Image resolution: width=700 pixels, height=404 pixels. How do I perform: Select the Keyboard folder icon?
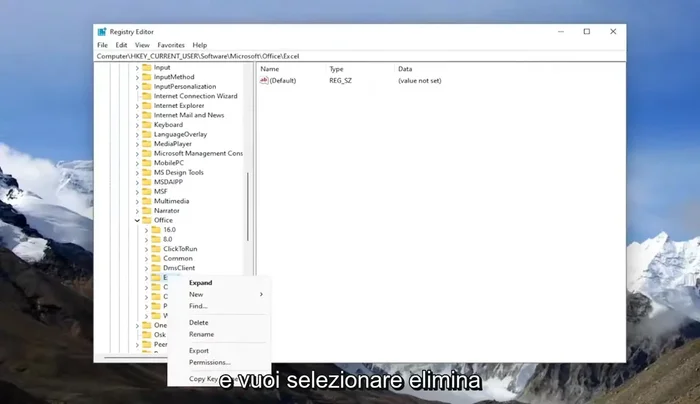pos(146,125)
